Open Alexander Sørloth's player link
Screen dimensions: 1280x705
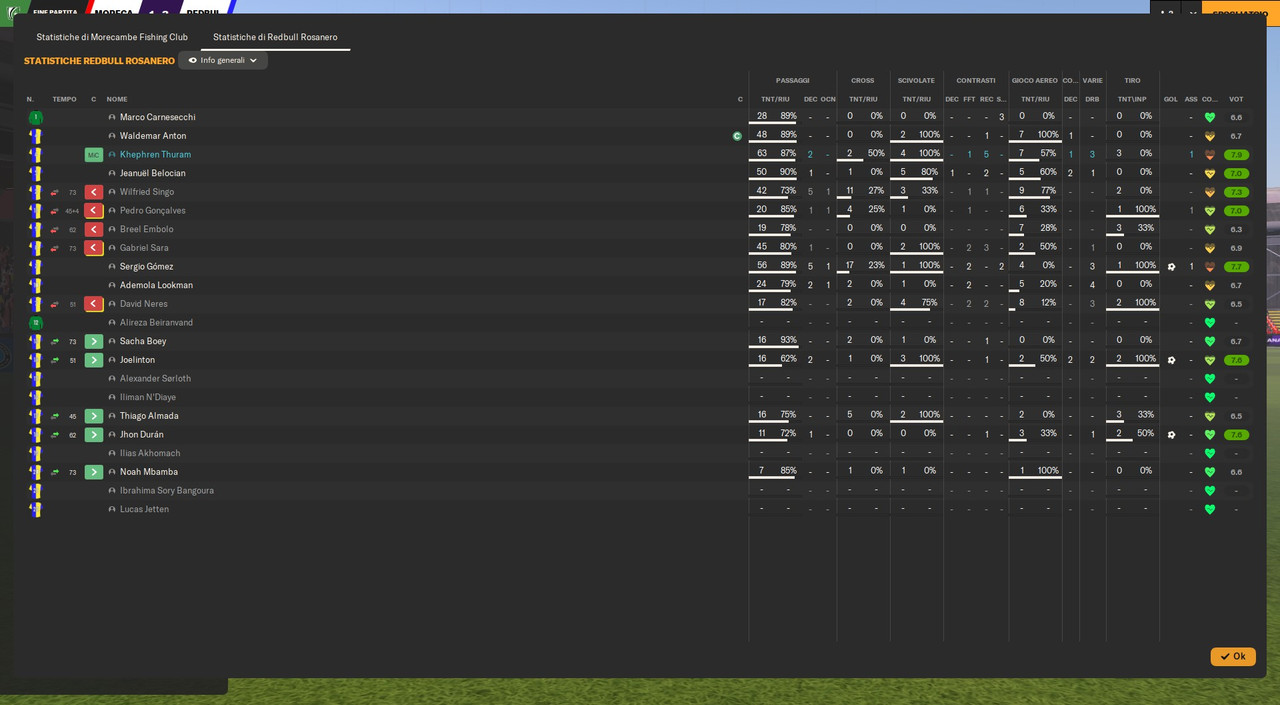pos(155,379)
